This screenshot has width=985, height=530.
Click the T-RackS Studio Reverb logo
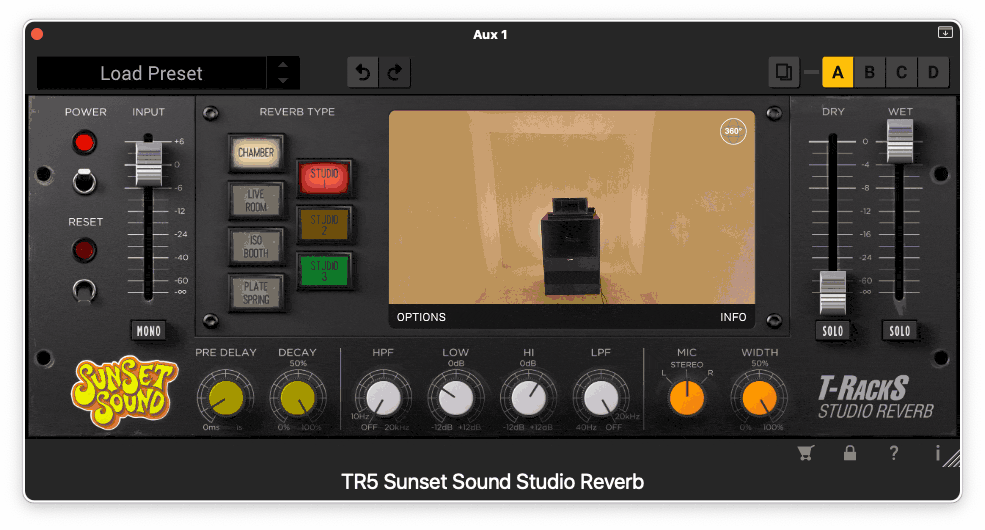(x=875, y=397)
